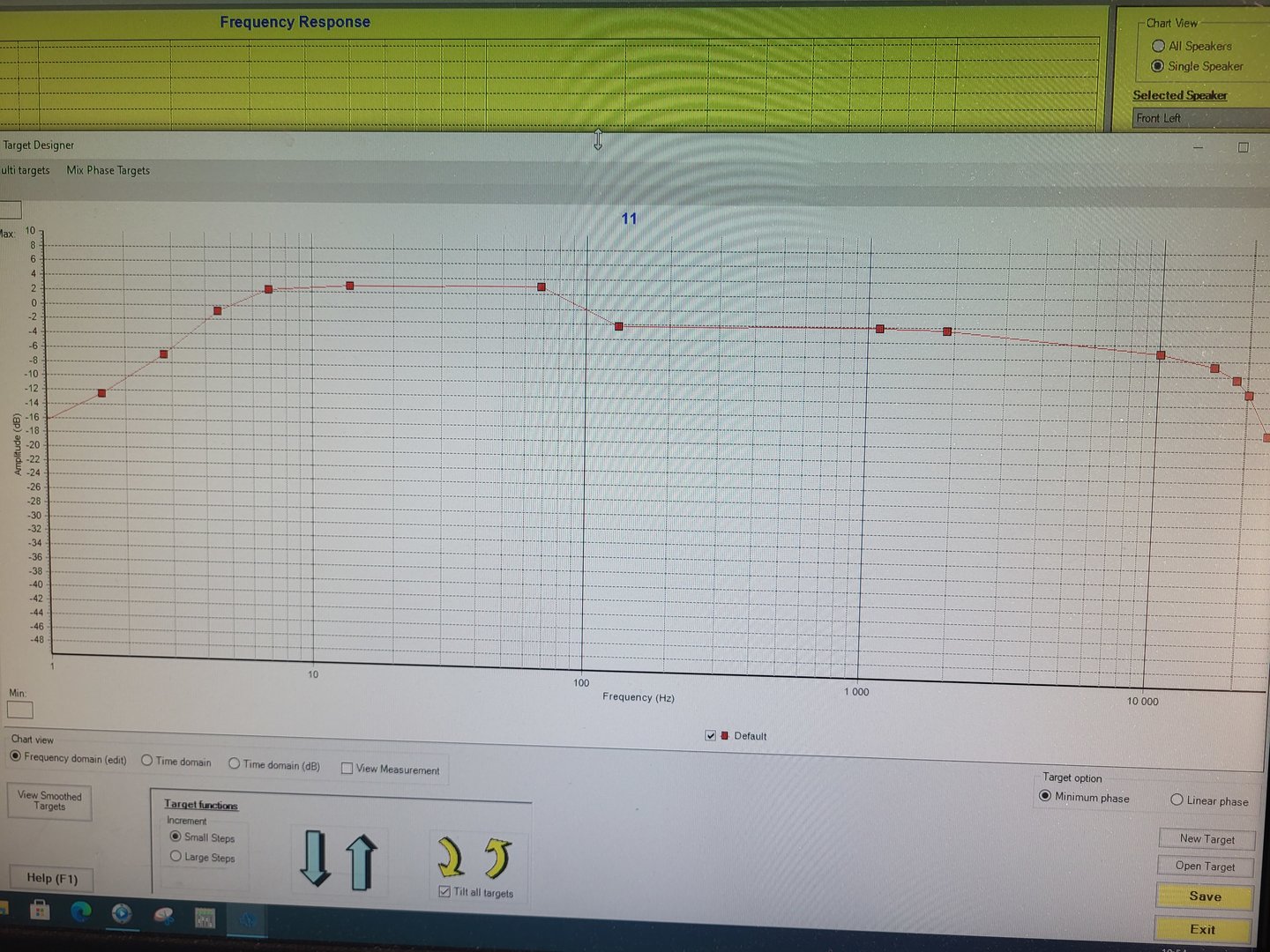Select the +2 dB curve point just after 10 Hz
This screenshot has height=952, width=1270.
click(x=350, y=286)
